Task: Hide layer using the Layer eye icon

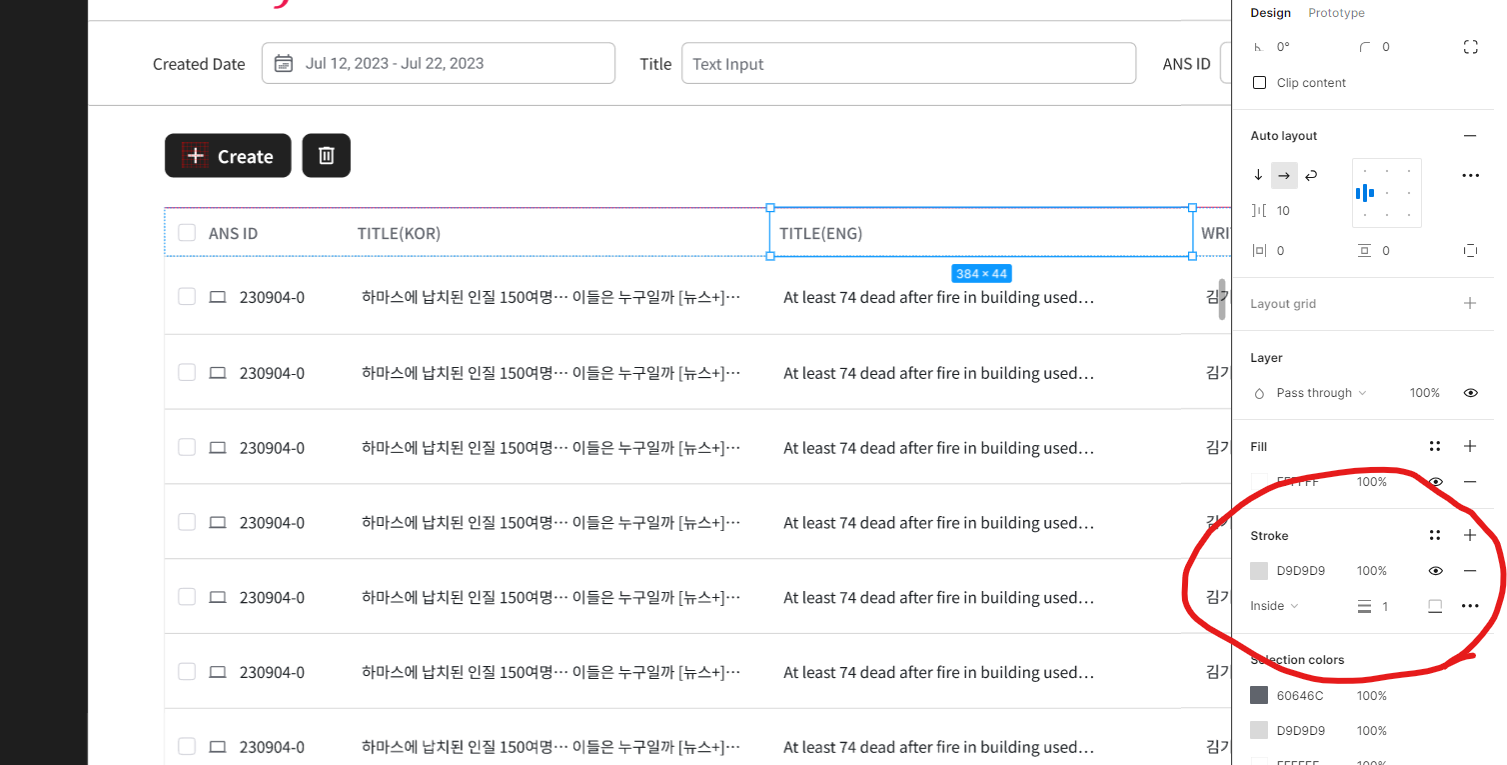Action: click(x=1470, y=393)
